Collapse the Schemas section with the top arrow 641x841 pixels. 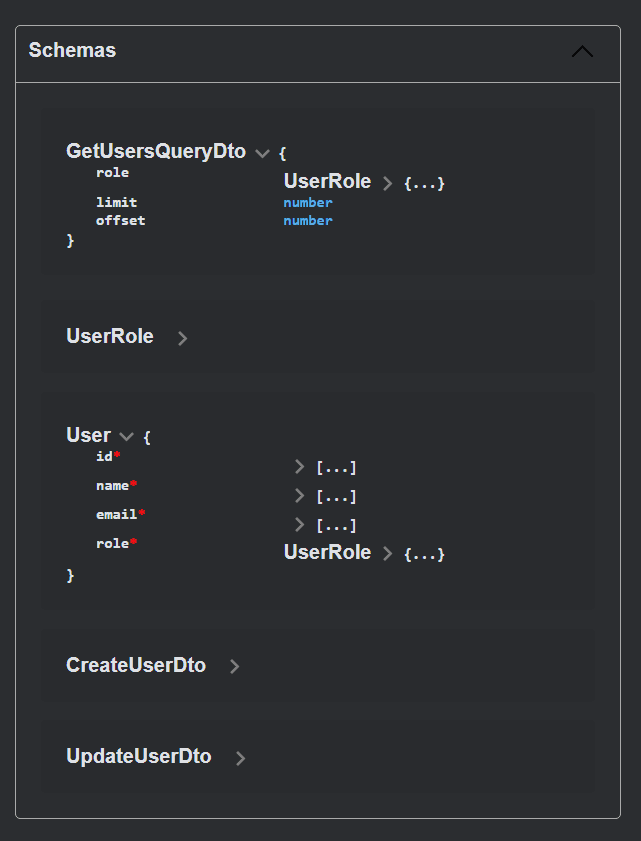coord(582,52)
